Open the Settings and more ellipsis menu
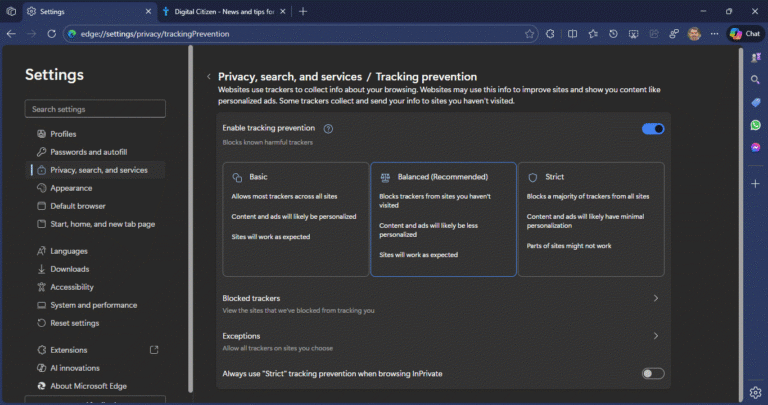 tap(715, 34)
